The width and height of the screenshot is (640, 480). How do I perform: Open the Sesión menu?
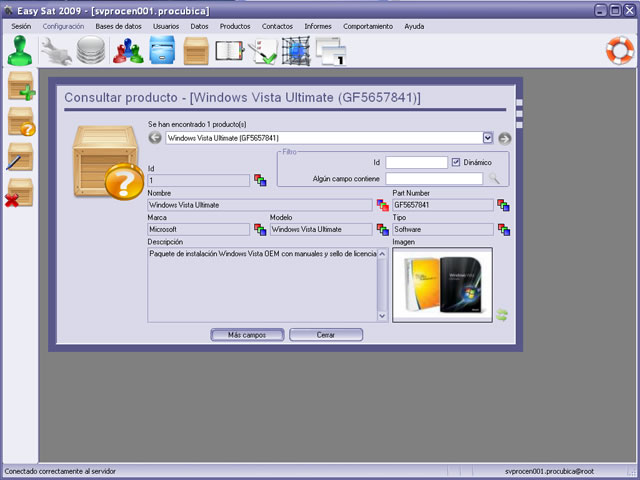click(21, 26)
